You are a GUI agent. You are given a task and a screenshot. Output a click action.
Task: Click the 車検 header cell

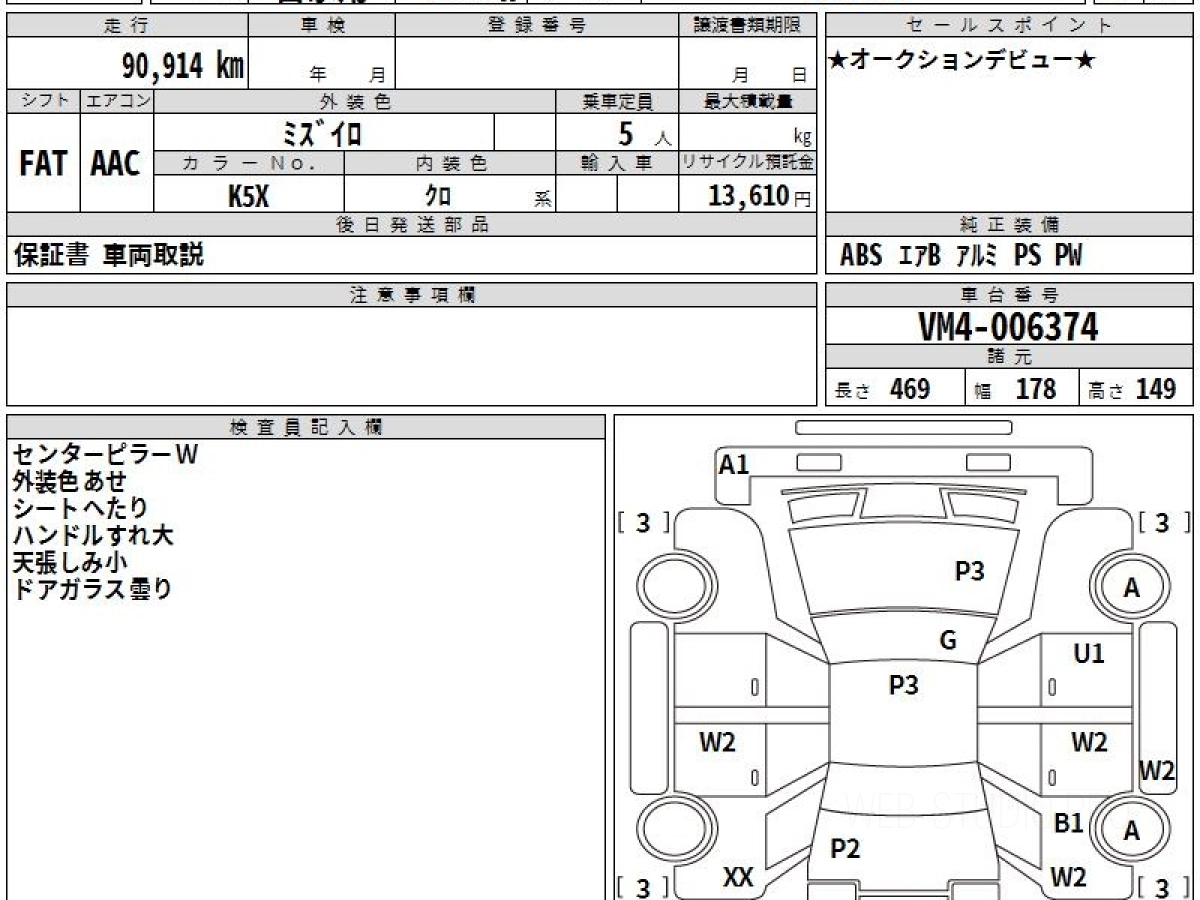pos(321,26)
